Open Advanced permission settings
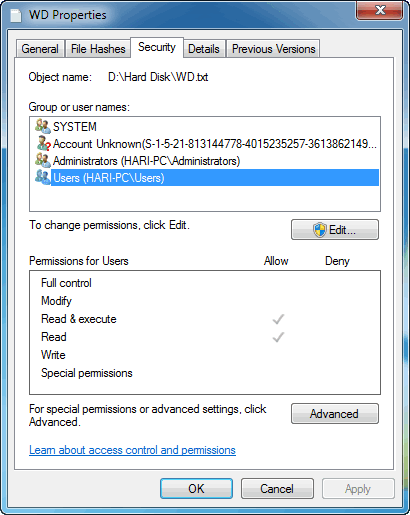Image resolution: width=410 pixels, height=515 pixels. 335,414
